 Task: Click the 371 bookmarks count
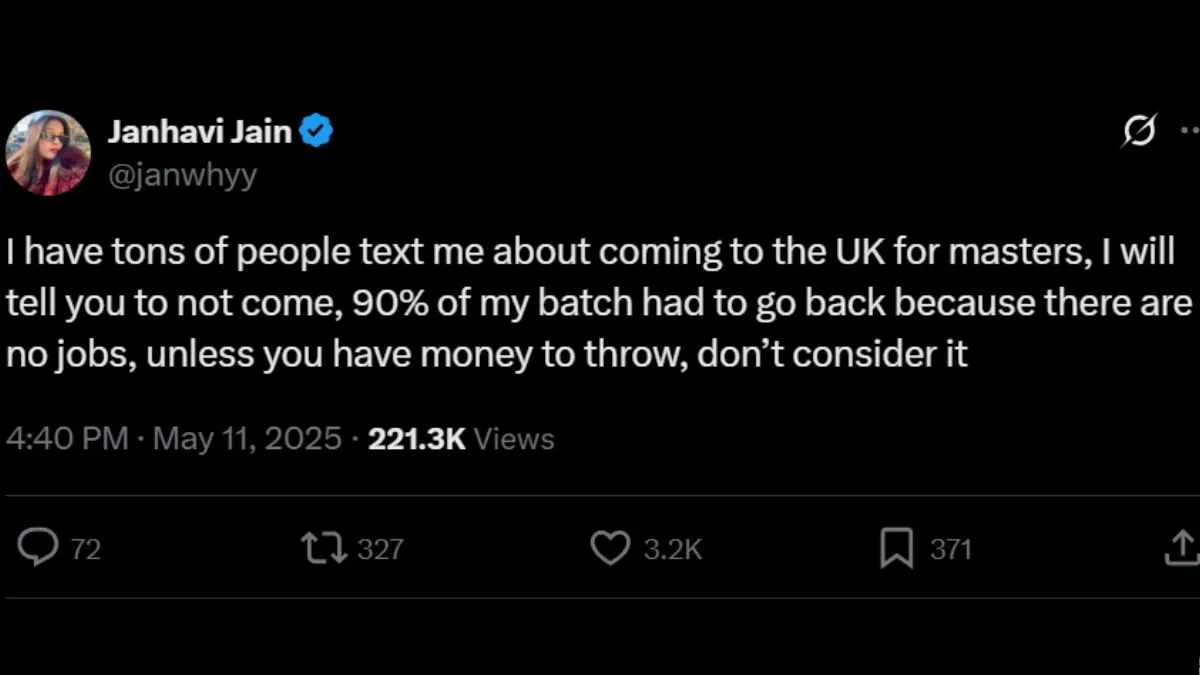coord(951,549)
